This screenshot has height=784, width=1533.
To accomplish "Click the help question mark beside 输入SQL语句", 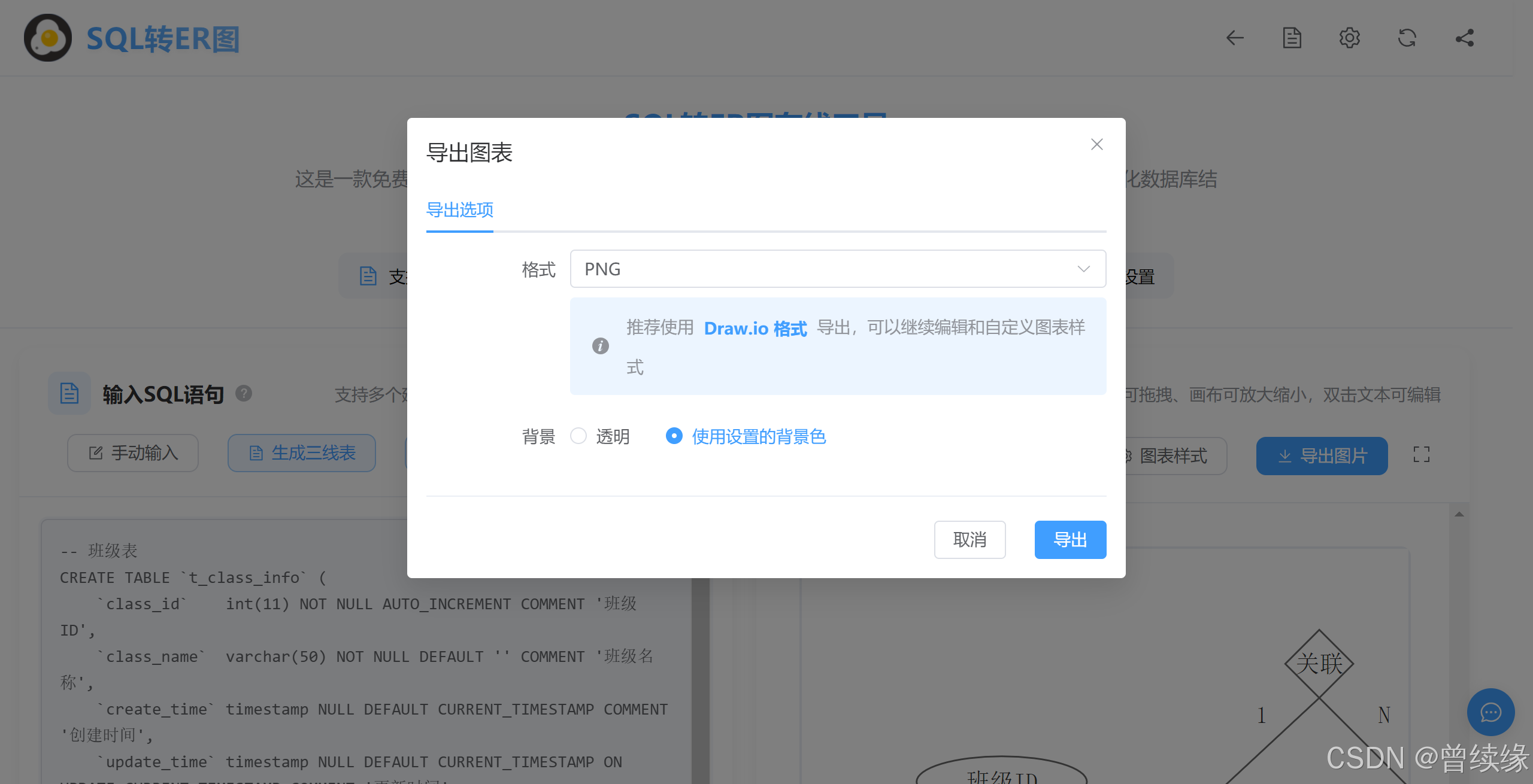I will tap(244, 393).
